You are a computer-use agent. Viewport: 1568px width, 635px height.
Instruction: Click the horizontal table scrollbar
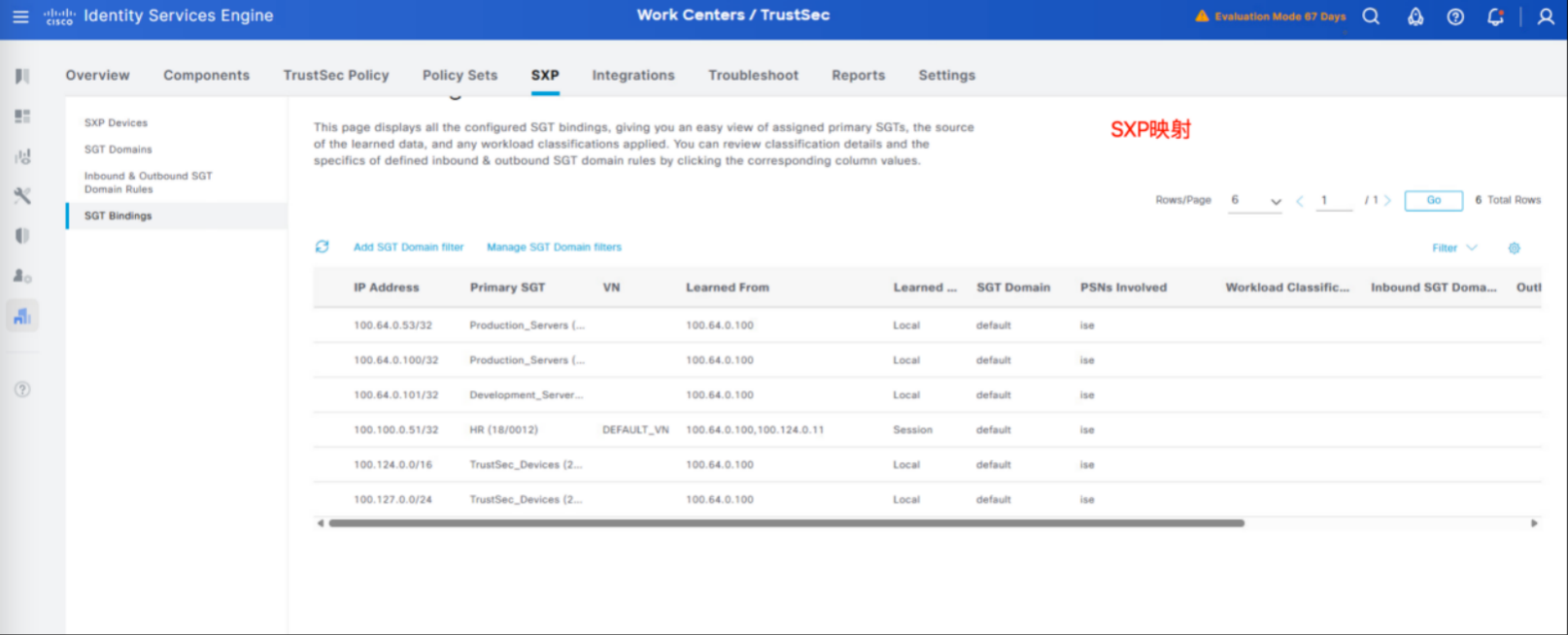pyautogui.click(x=786, y=523)
